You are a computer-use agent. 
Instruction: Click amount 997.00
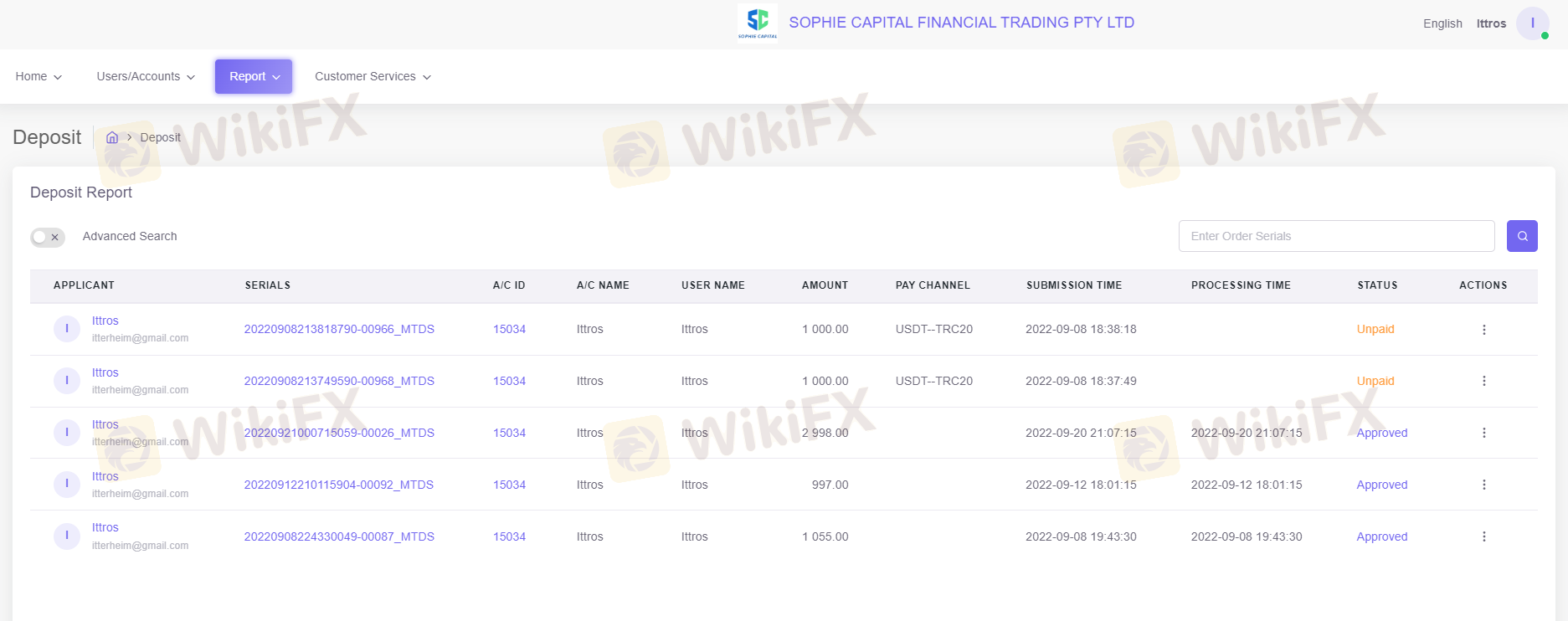coord(830,485)
